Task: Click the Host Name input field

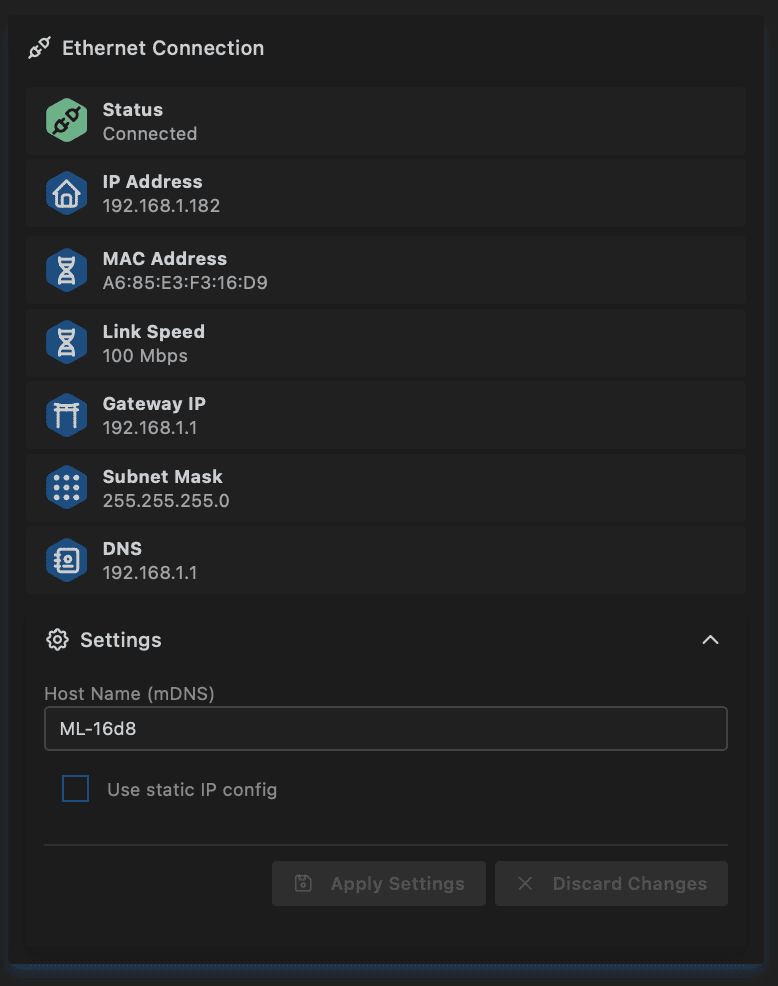Action: pyautogui.click(x=385, y=729)
